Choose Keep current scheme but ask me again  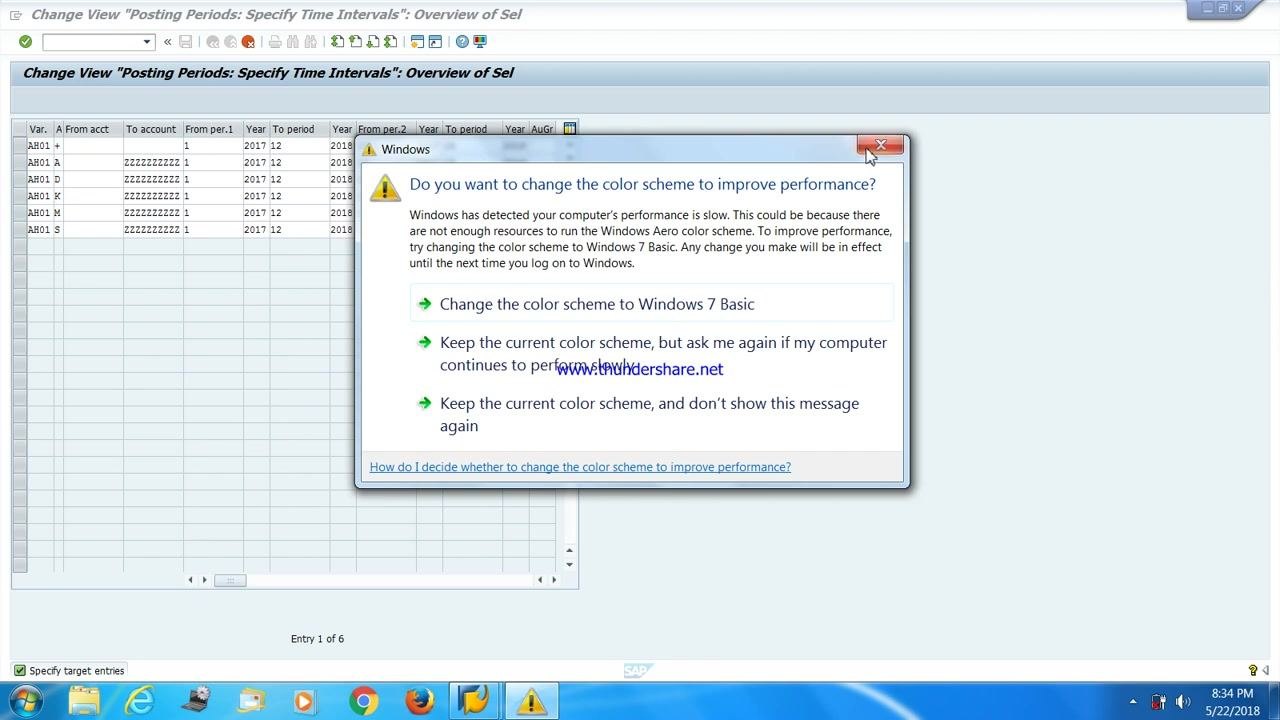[651, 354]
